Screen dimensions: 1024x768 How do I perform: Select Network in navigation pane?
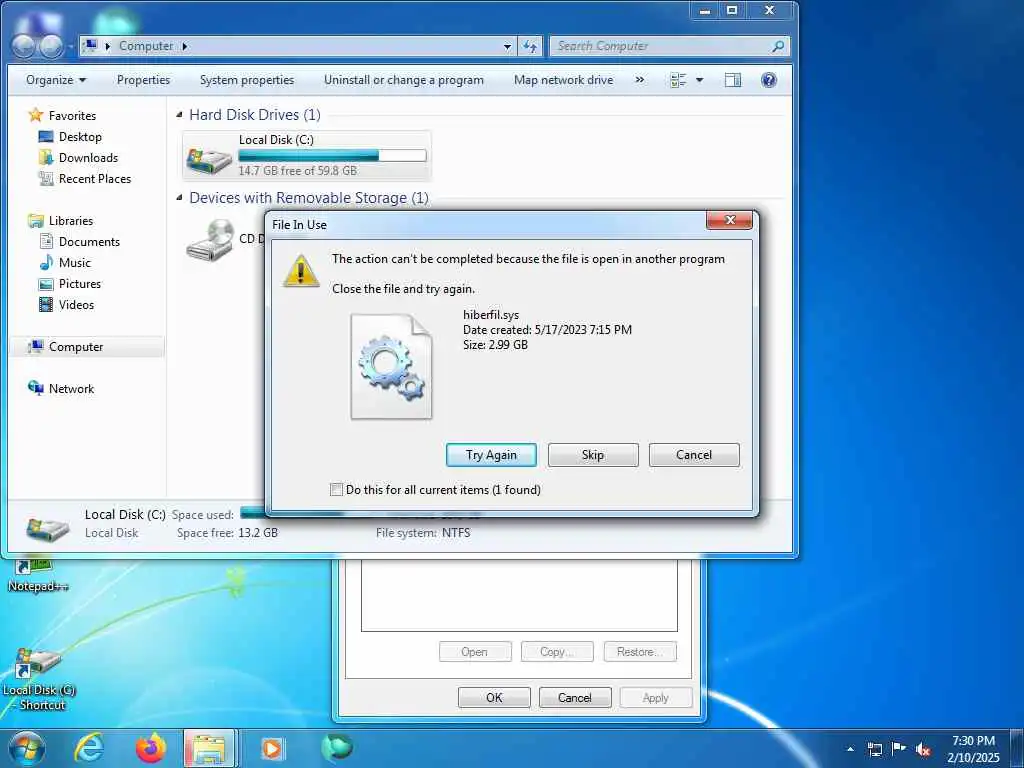71,389
